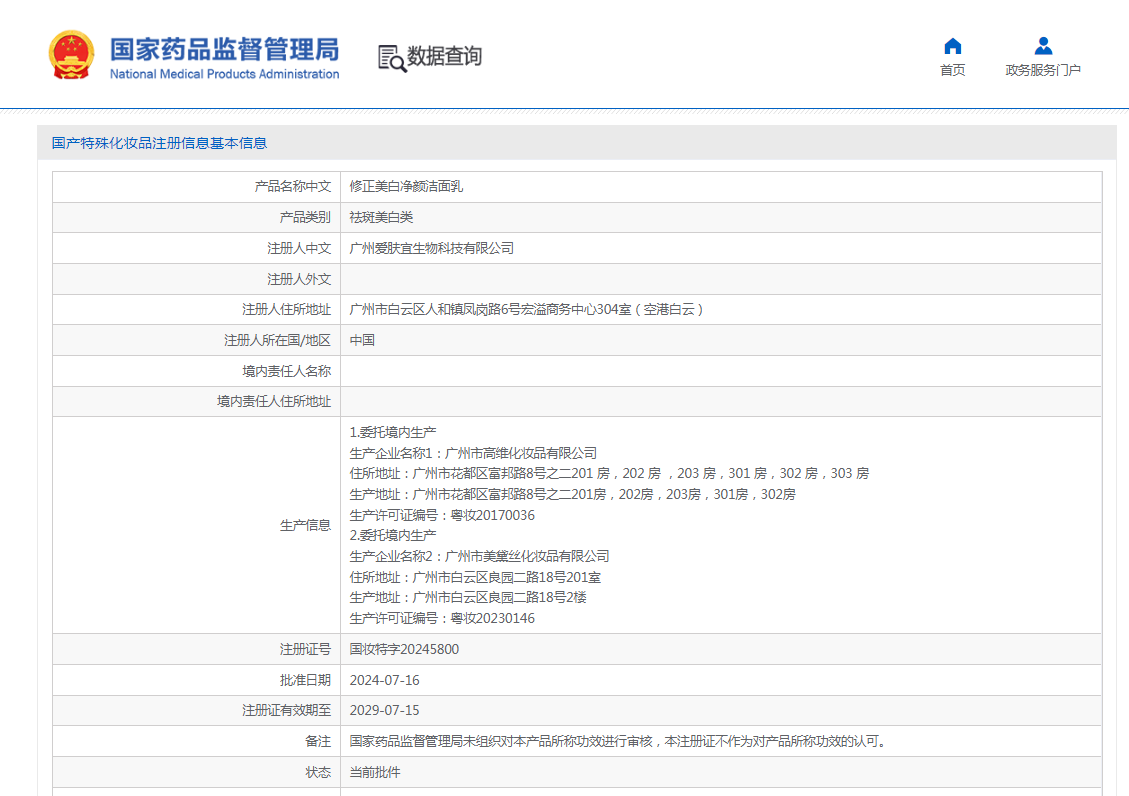Click the 国产特殊化妆品注册信息基本信息 section header
The image size is (1129, 796).
click(160, 143)
